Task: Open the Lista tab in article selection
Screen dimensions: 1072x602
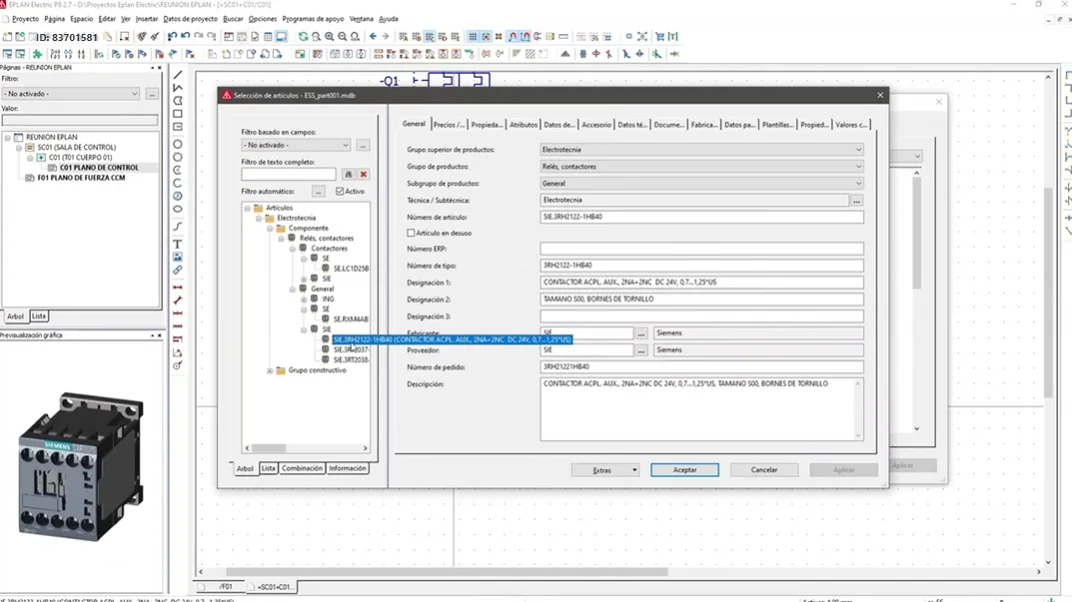Action: [268, 469]
